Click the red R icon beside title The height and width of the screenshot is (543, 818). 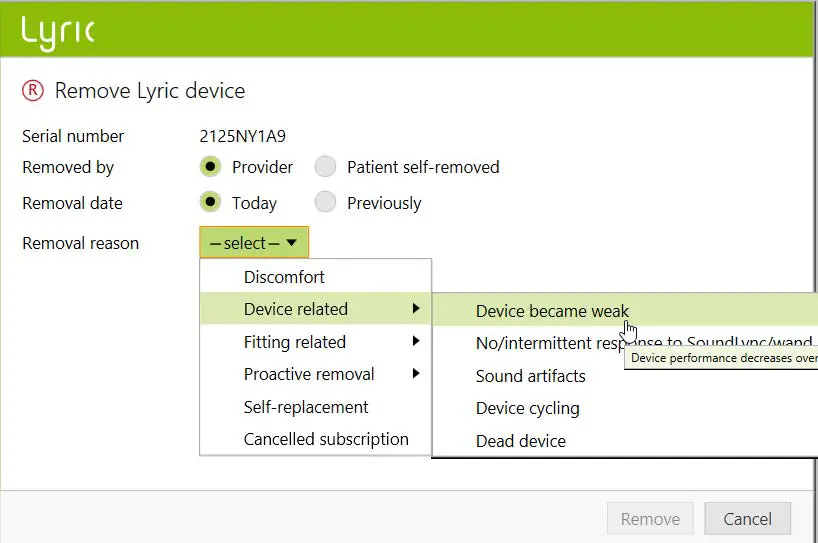[33, 90]
